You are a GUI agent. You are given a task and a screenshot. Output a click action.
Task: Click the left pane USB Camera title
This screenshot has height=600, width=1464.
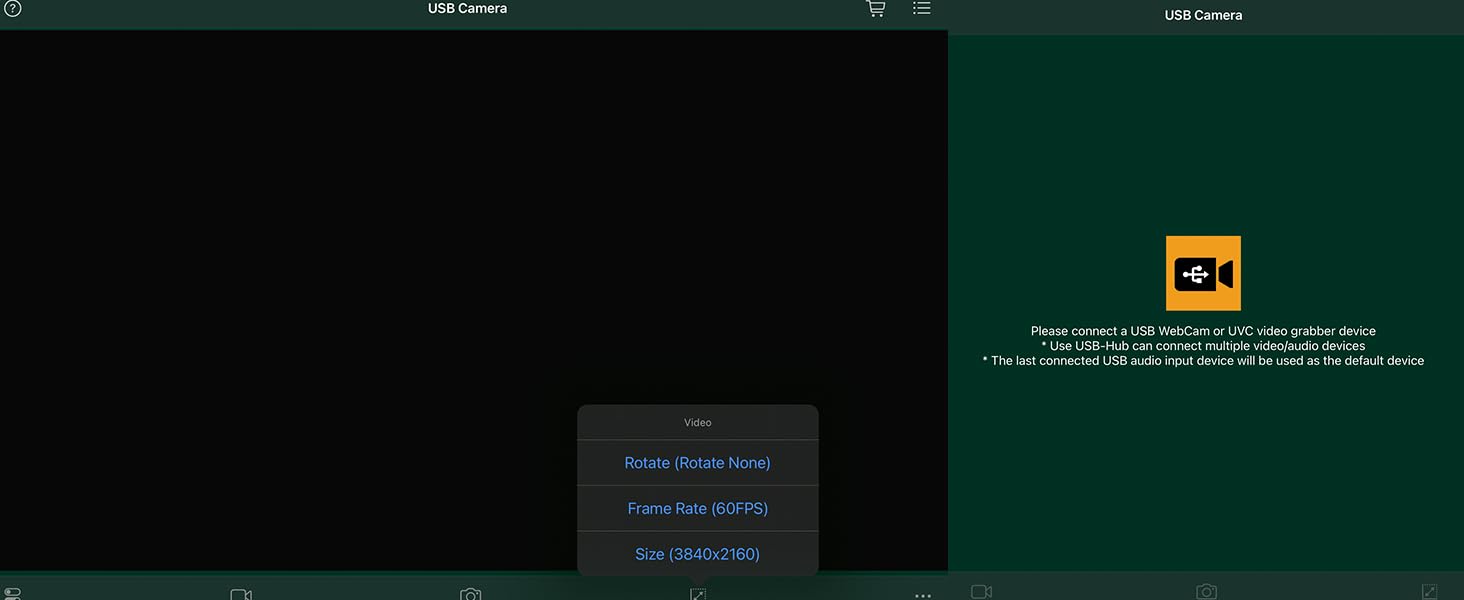click(467, 9)
